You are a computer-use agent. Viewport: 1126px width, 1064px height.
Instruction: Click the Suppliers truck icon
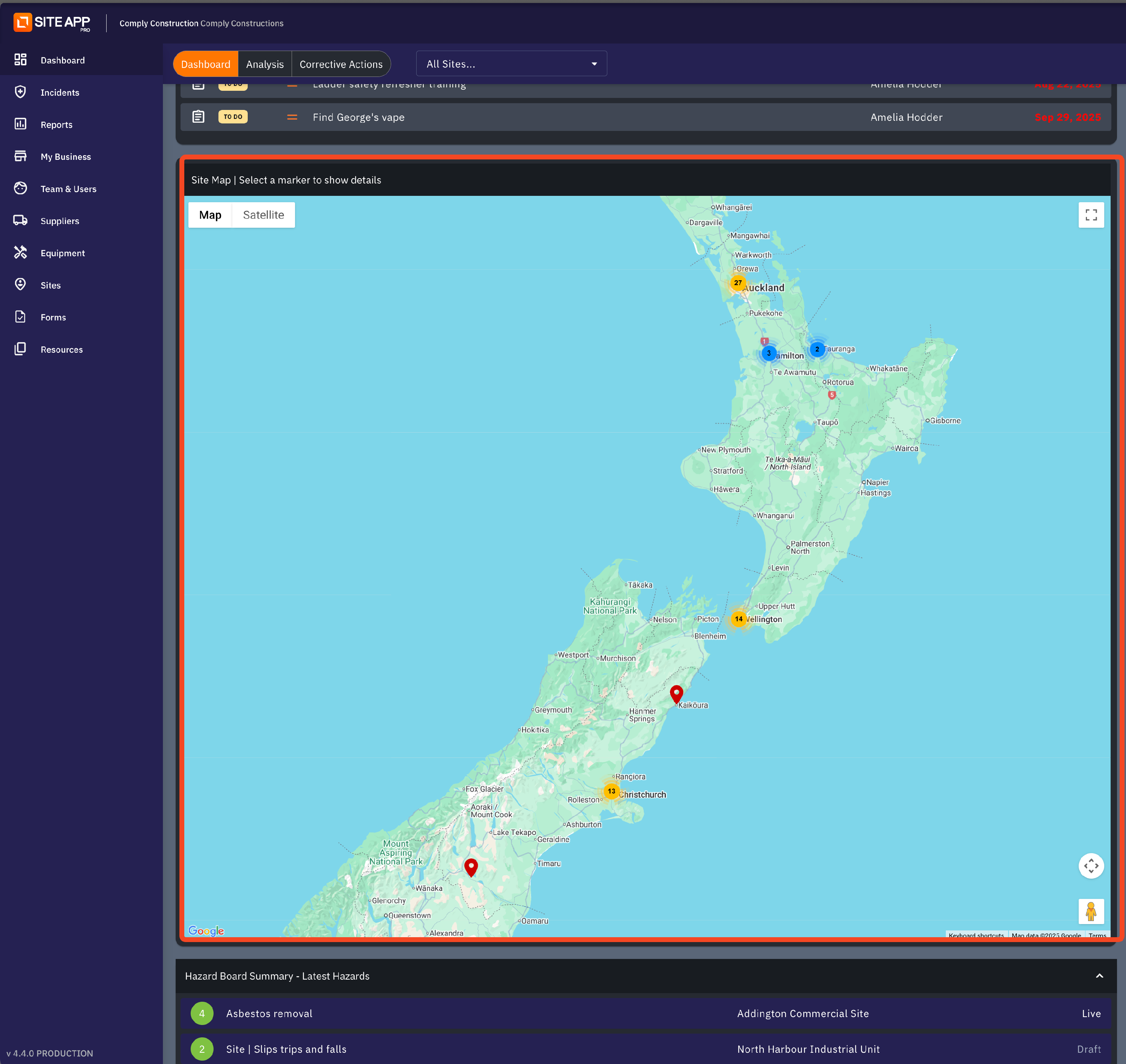20,221
